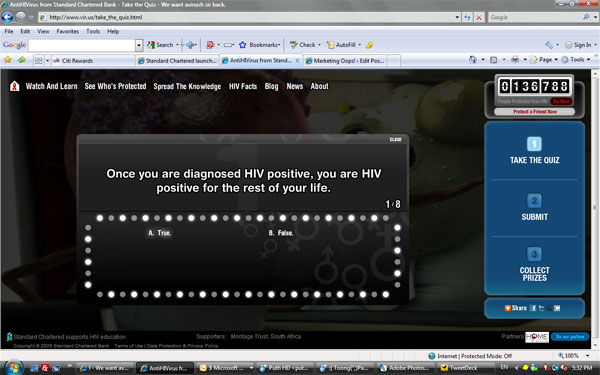Select answer A. True
Image resolution: width=600 pixels, height=375 pixels.
pos(160,233)
